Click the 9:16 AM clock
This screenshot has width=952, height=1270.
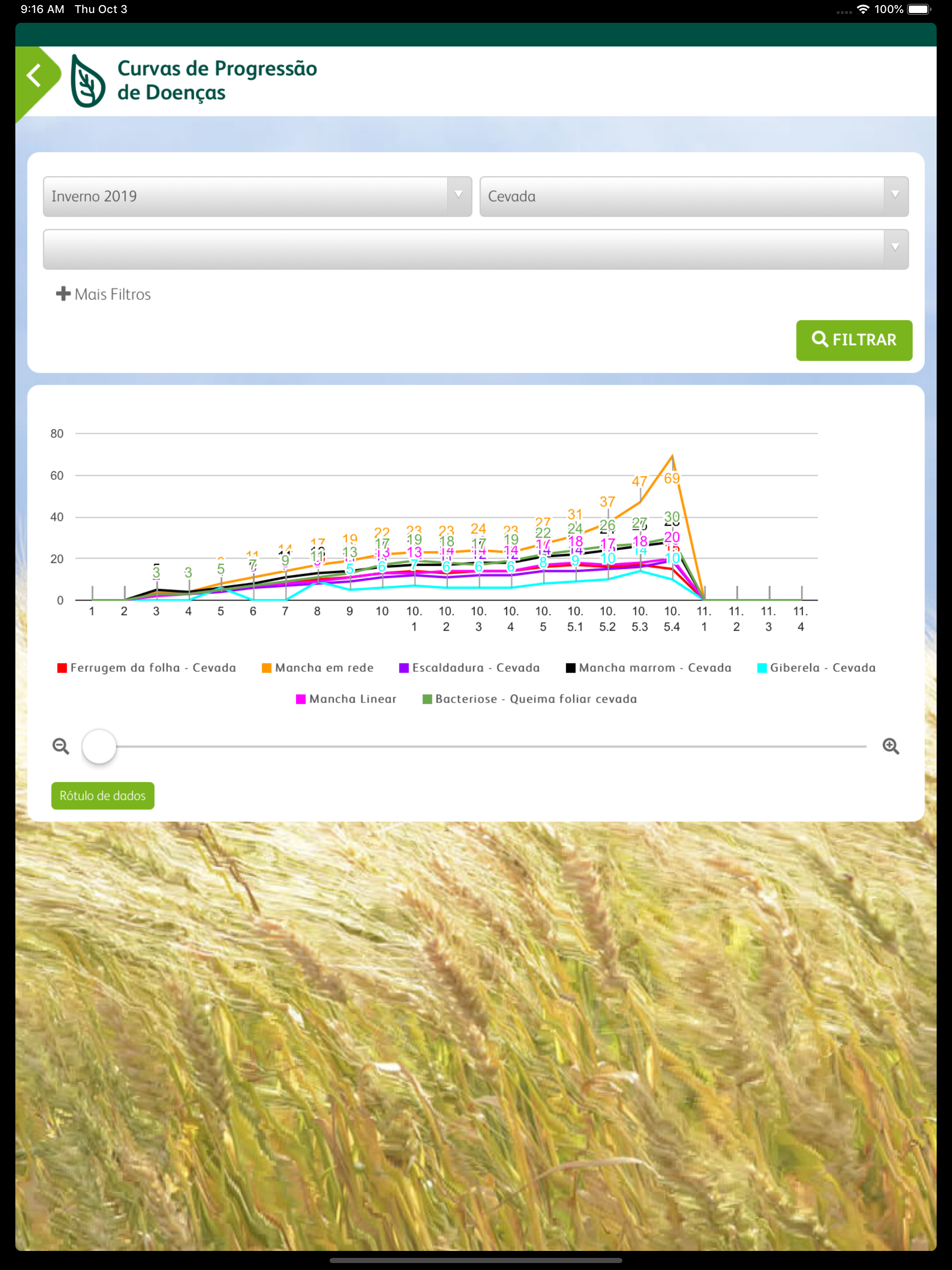pos(42,9)
